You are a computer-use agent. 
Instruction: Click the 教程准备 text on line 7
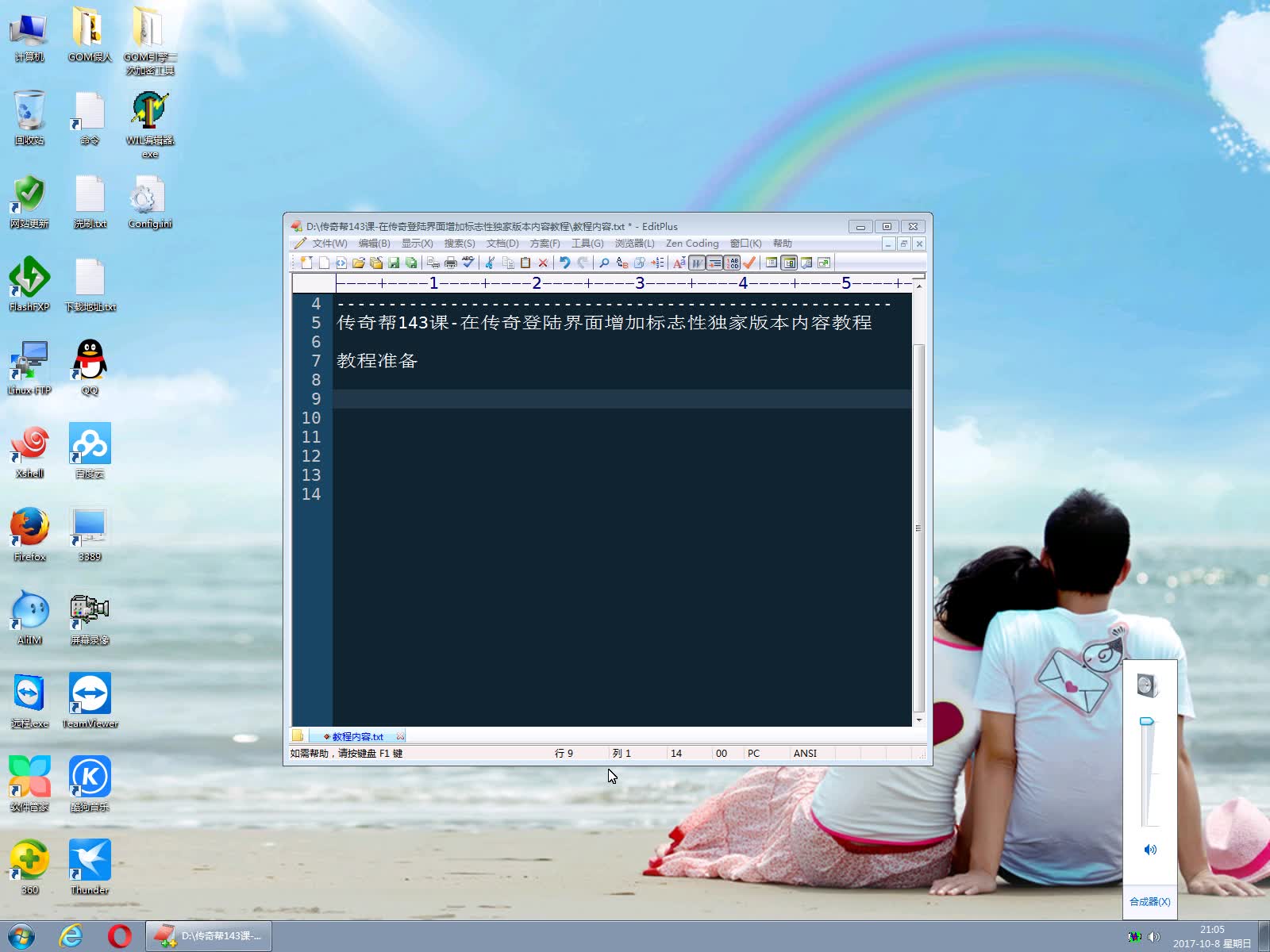pyautogui.click(x=377, y=361)
